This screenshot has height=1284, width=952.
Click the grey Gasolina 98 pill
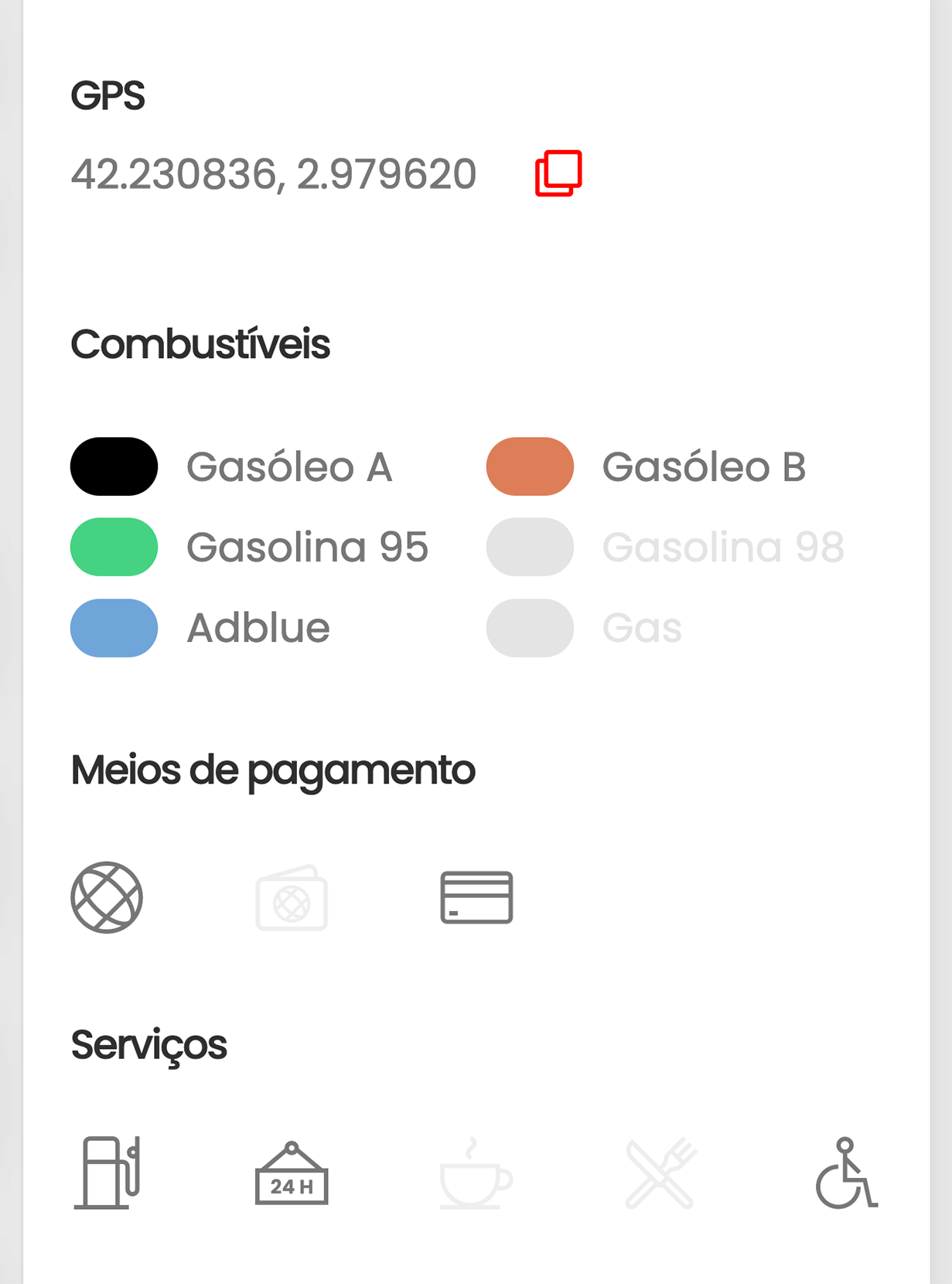coord(530,547)
